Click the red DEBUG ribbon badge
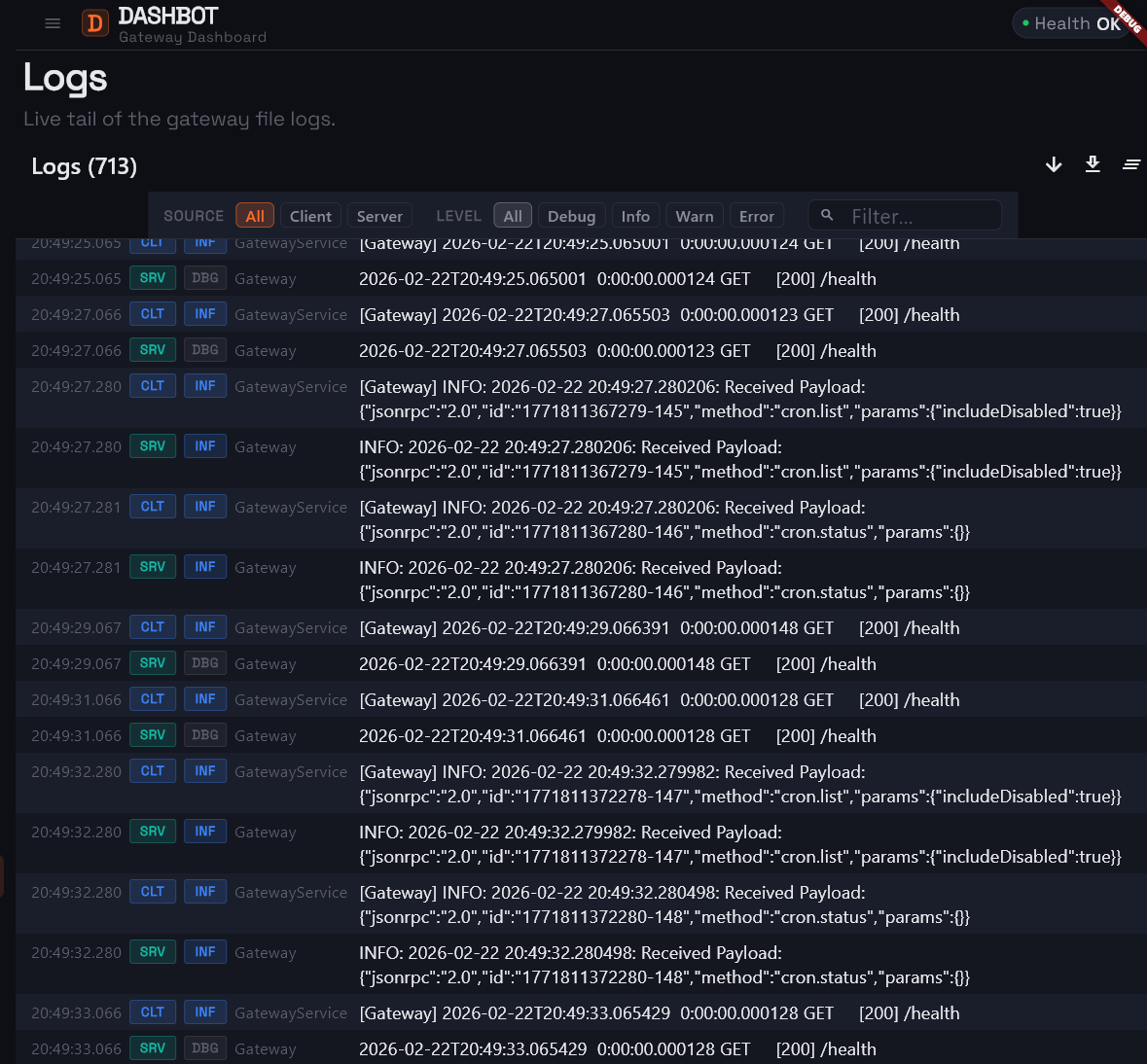Viewport: 1147px width, 1064px height. [x=1124, y=18]
